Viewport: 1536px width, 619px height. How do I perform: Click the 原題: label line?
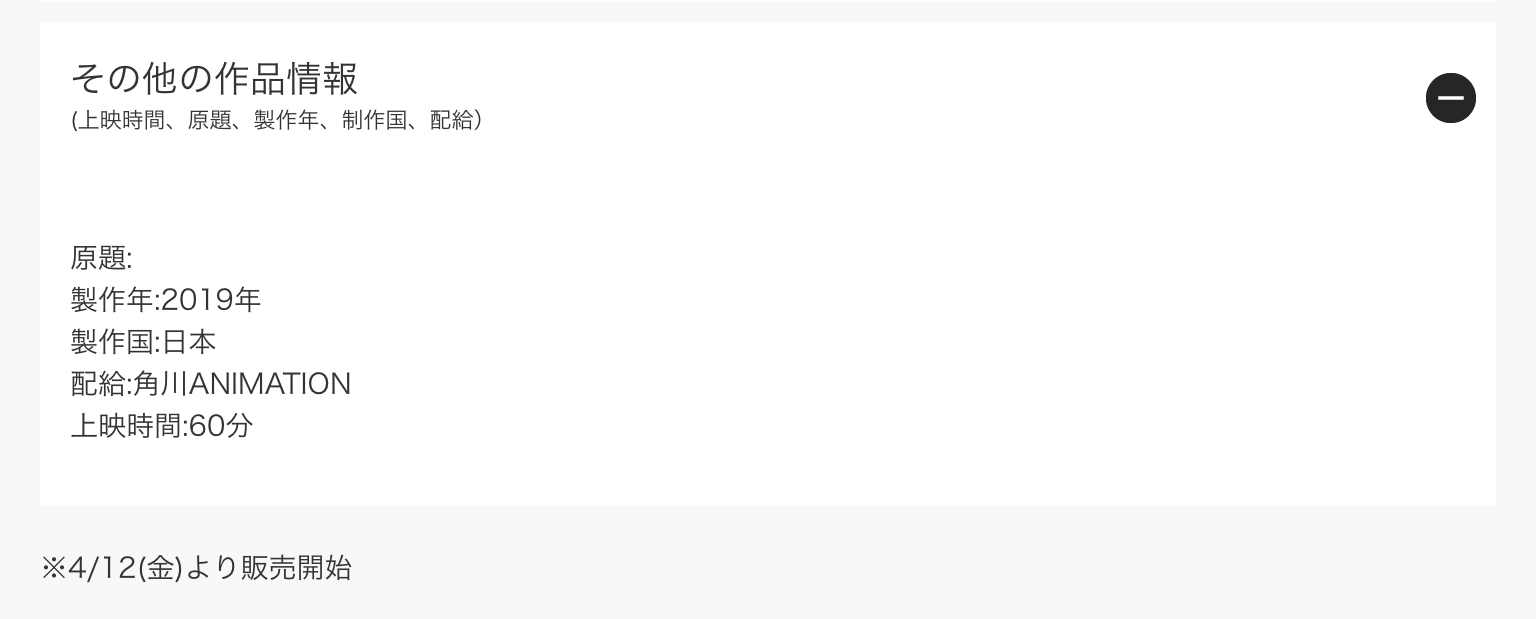pos(101,258)
